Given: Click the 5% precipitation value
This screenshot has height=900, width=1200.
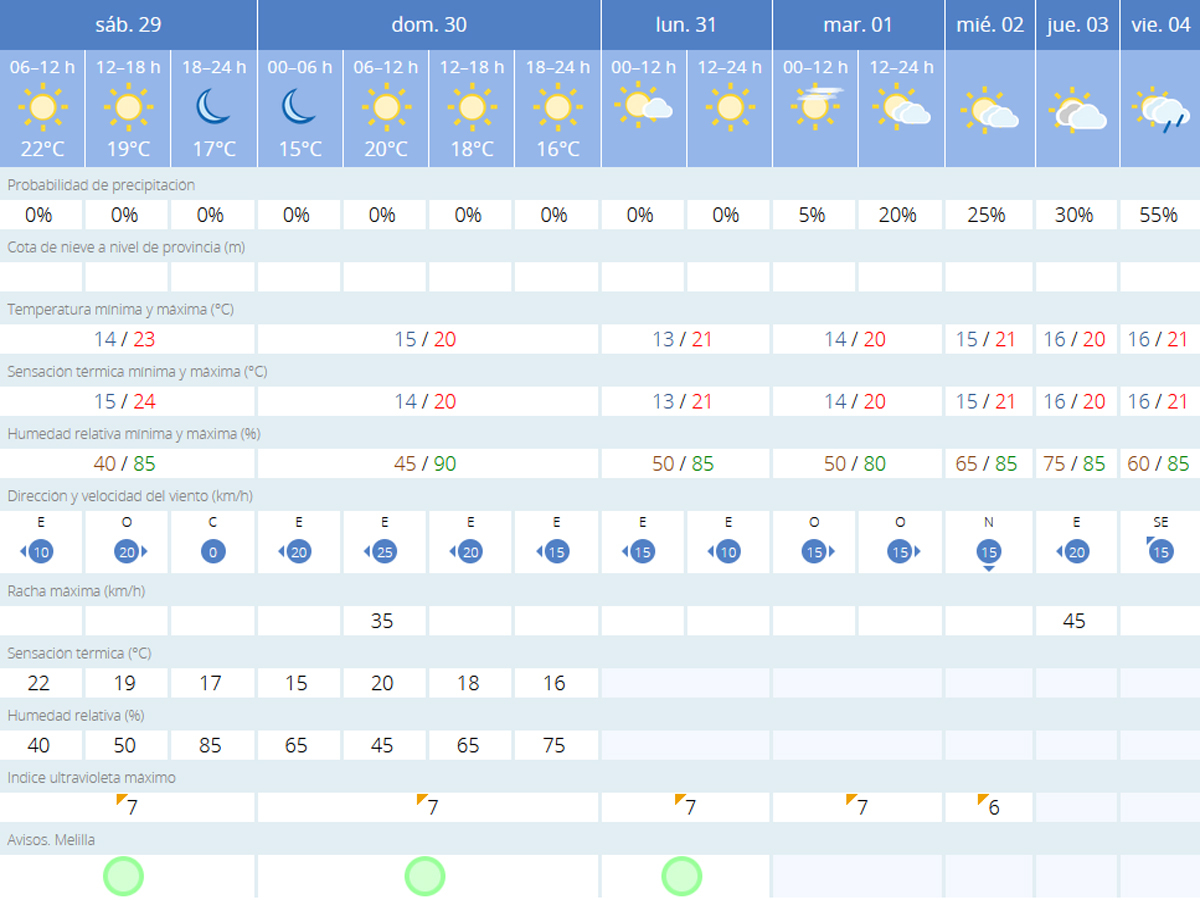Looking at the screenshot, I should pos(812,215).
